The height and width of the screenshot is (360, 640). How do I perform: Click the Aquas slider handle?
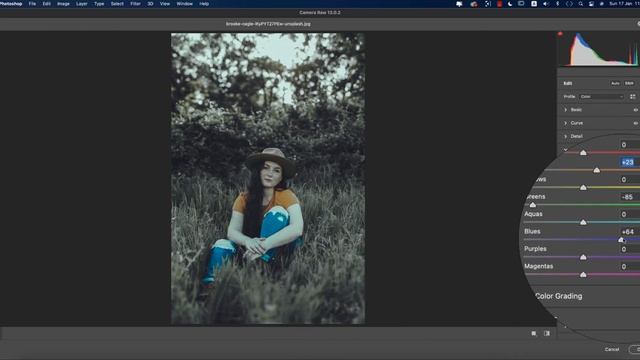click(583, 222)
